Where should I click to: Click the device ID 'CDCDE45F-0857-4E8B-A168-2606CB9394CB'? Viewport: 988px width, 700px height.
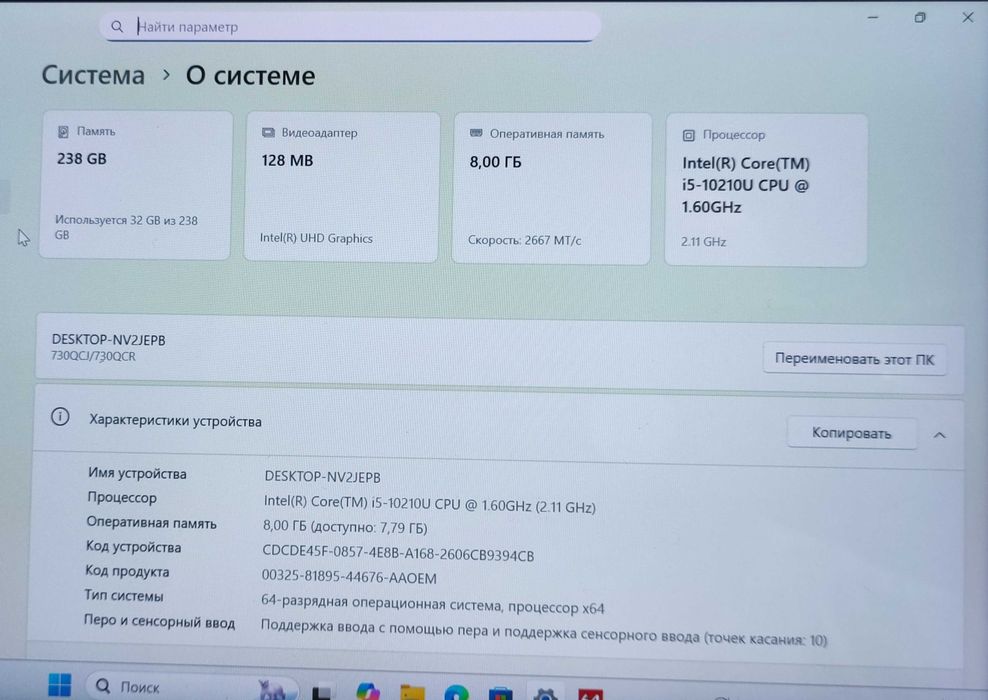[398, 553]
